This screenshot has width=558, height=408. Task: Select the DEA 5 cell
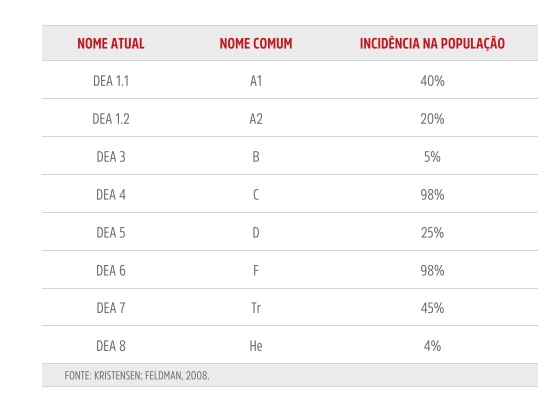pos(111,233)
